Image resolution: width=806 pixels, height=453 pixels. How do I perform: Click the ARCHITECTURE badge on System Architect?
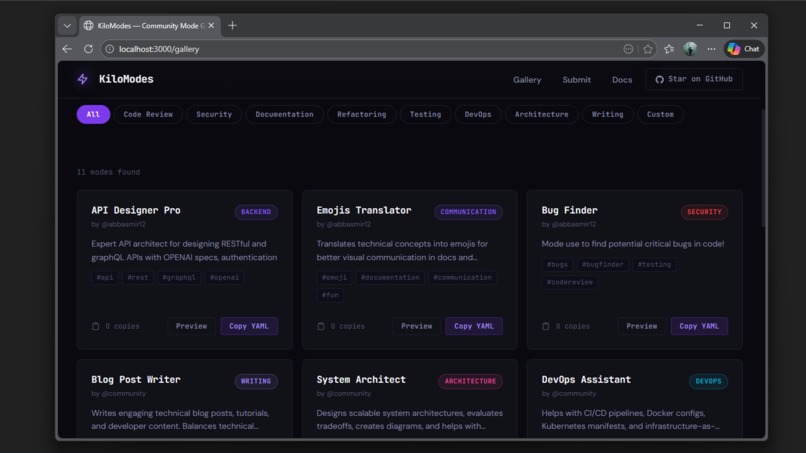pos(470,381)
